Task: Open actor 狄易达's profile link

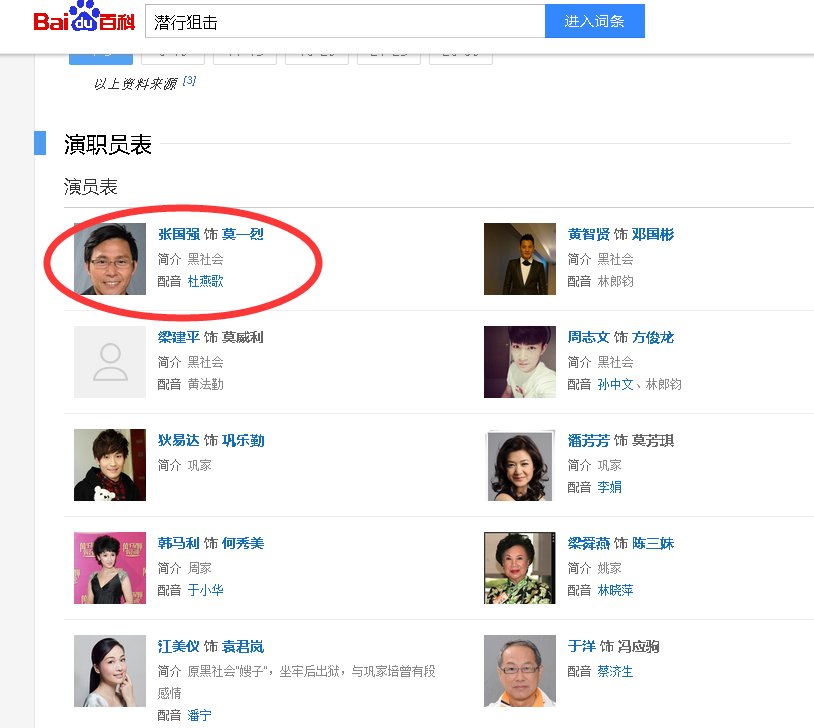Action: point(178,440)
